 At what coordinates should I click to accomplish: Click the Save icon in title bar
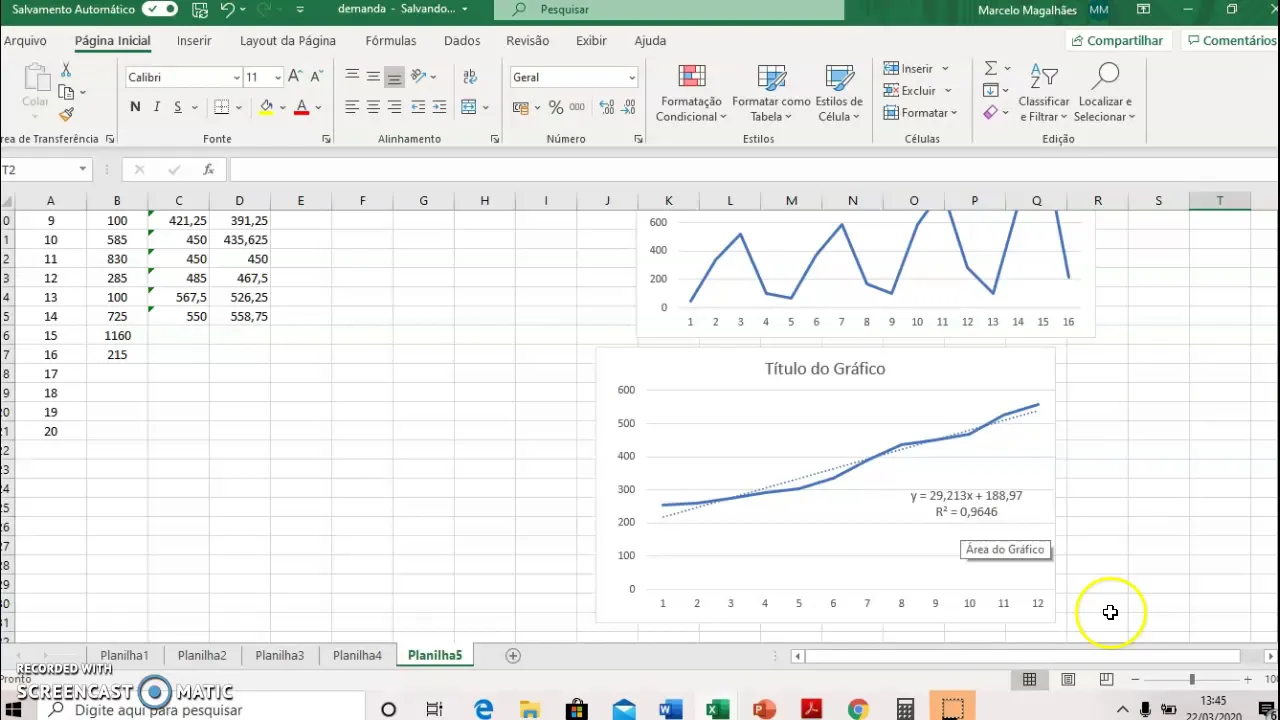tap(199, 9)
